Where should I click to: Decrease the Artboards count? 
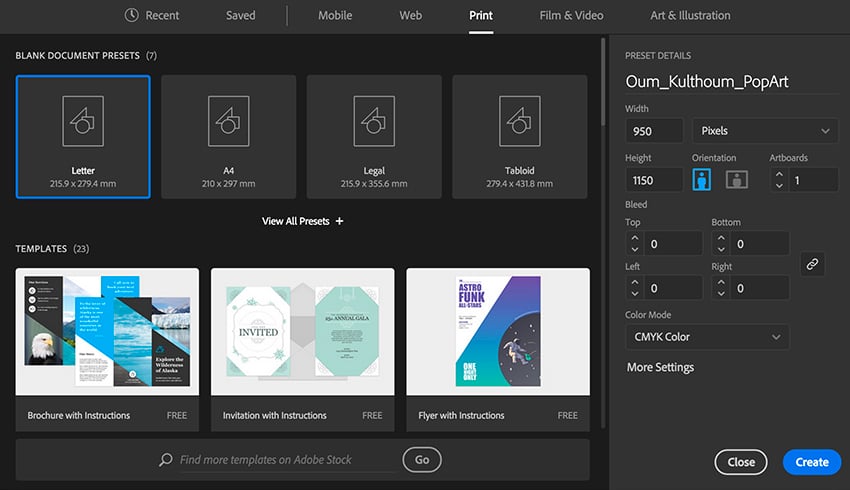[x=779, y=185]
